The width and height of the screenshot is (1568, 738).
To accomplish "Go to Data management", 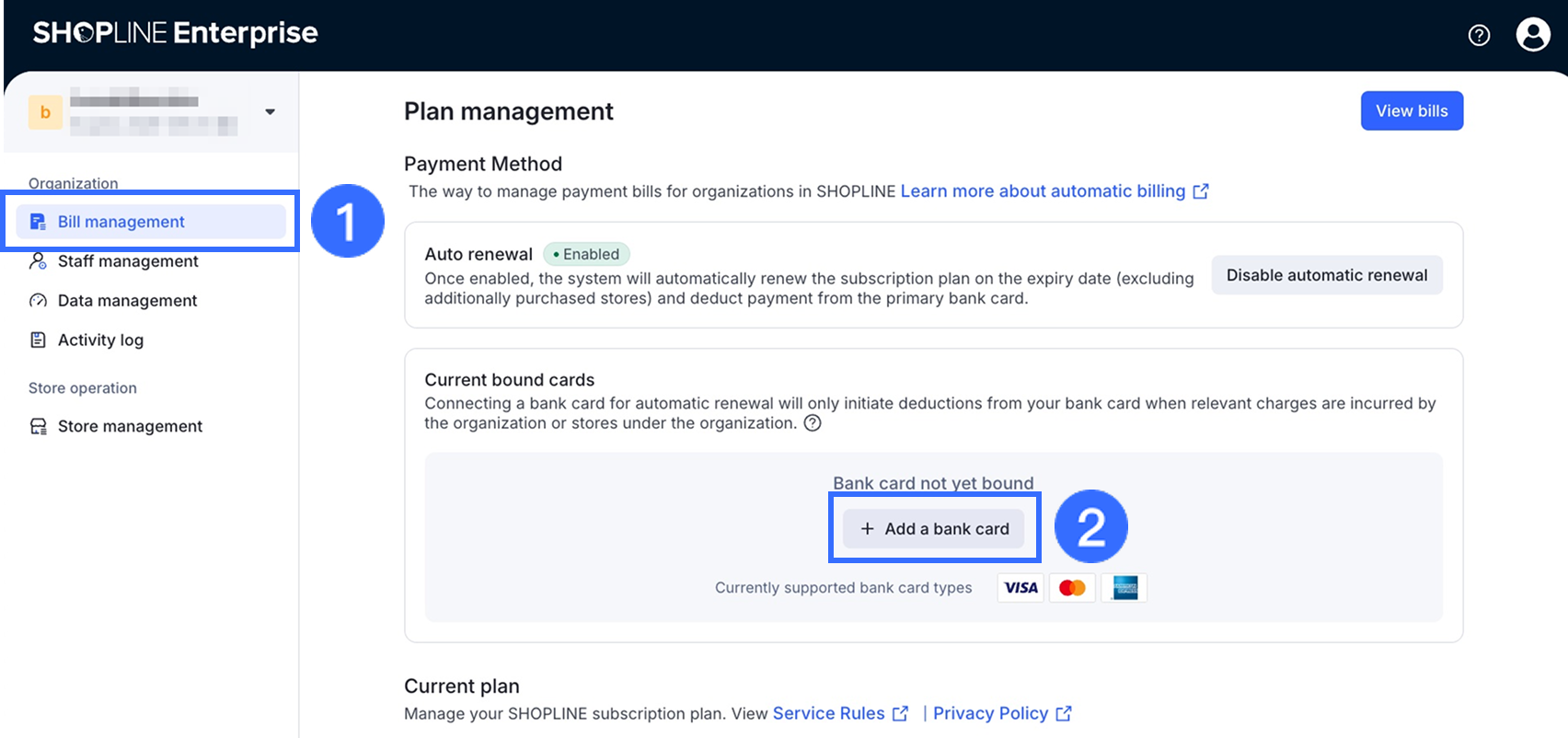I will 127,301.
